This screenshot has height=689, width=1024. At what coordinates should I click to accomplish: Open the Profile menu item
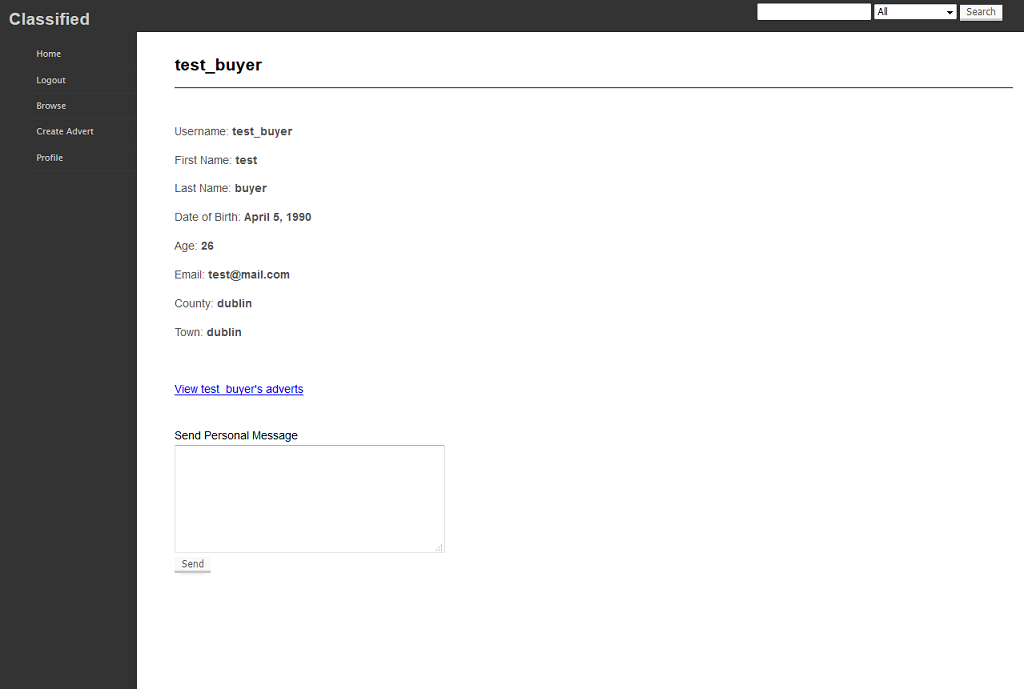[50, 157]
